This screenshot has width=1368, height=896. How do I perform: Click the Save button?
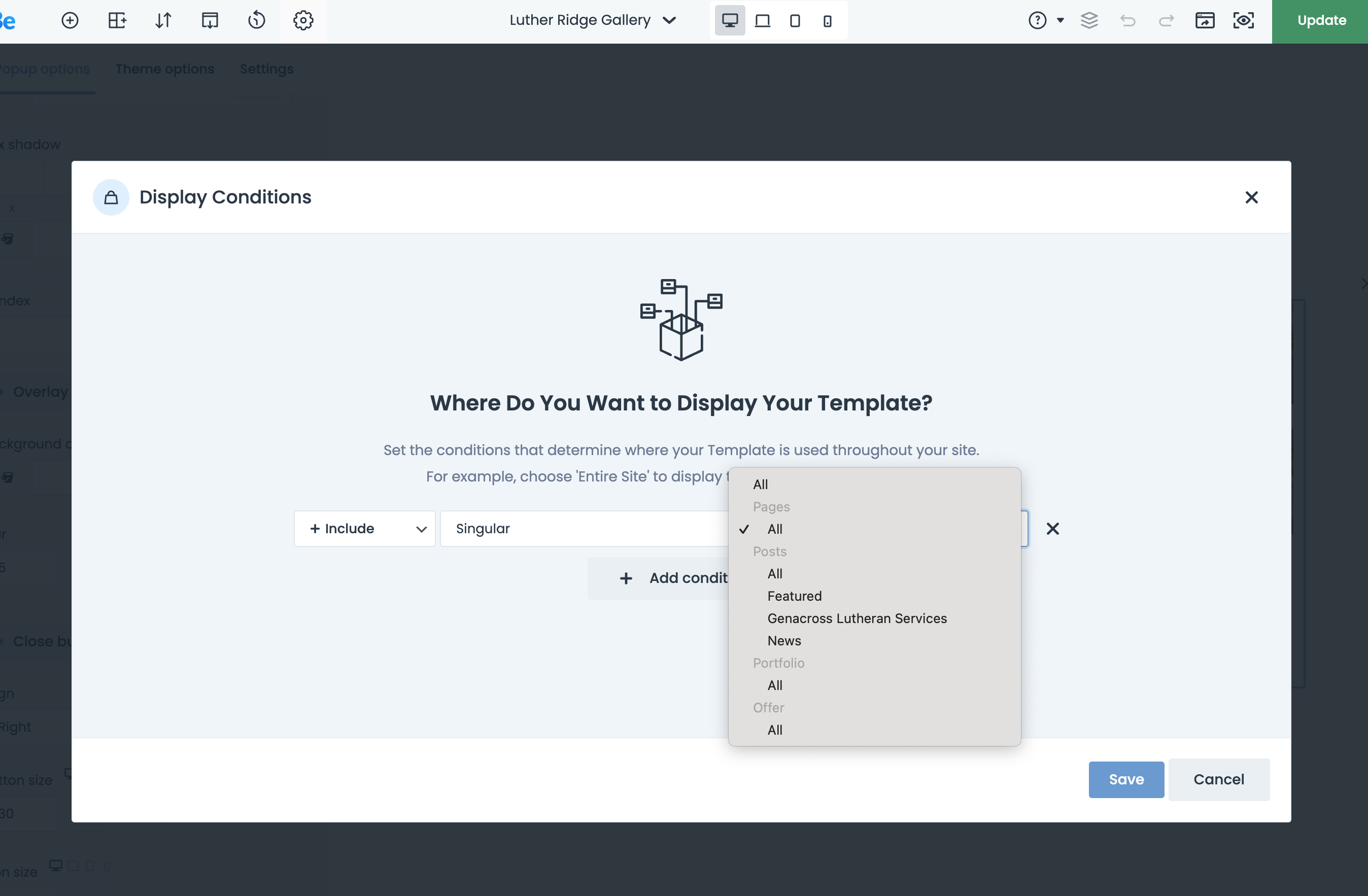pyautogui.click(x=1127, y=780)
